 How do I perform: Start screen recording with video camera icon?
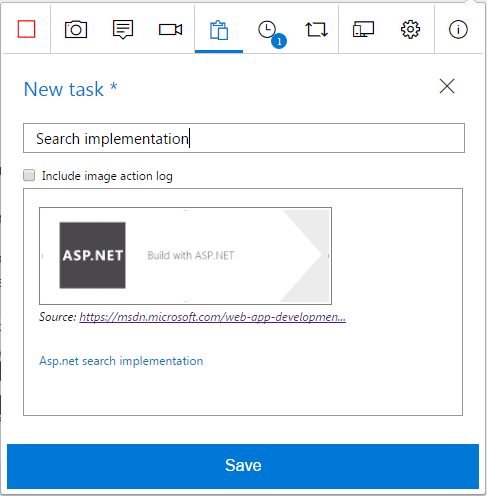point(170,29)
